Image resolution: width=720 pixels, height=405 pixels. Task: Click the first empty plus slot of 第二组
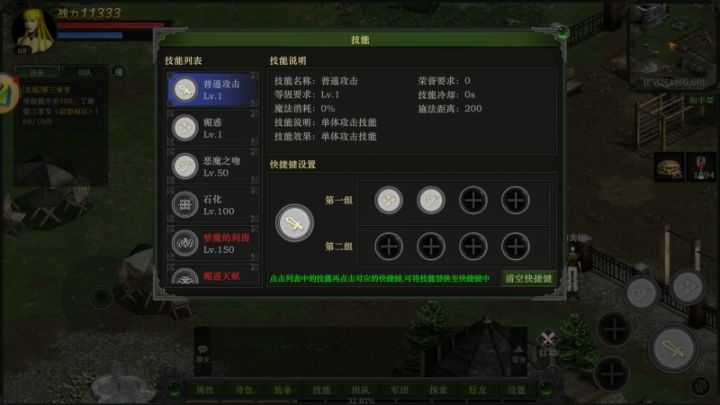pos(388,247)
